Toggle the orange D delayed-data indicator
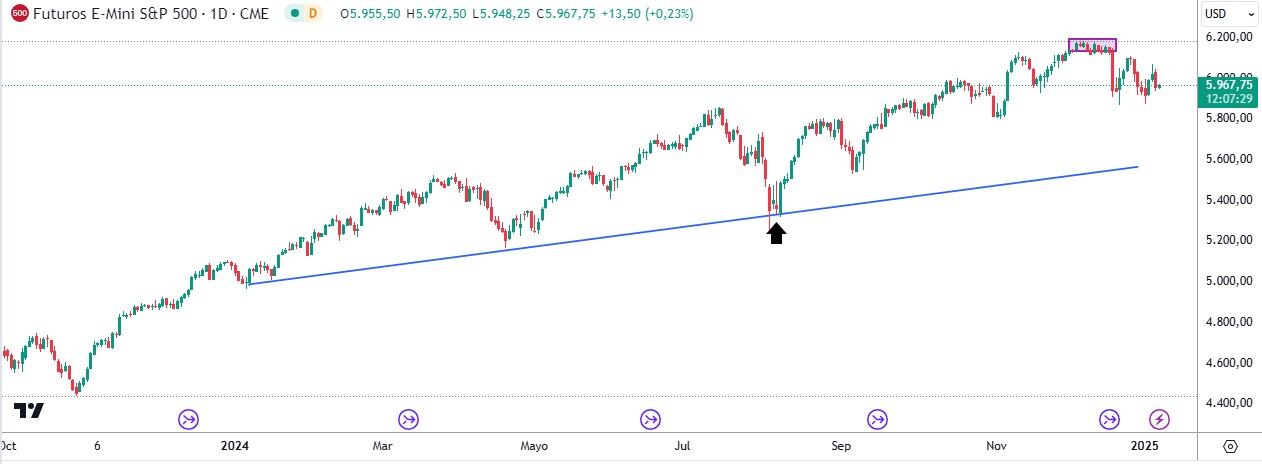The width and height of the screenshot is (1262, 464). 313,14
